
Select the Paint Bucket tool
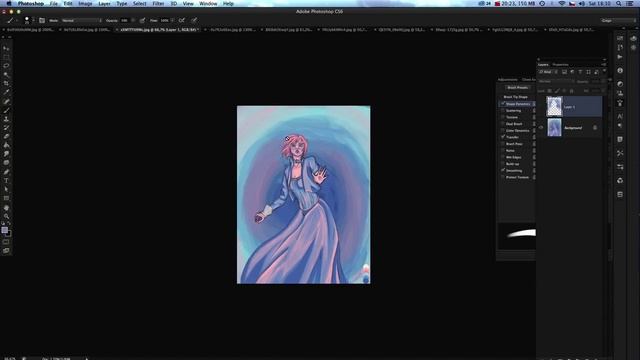(6, 145)
